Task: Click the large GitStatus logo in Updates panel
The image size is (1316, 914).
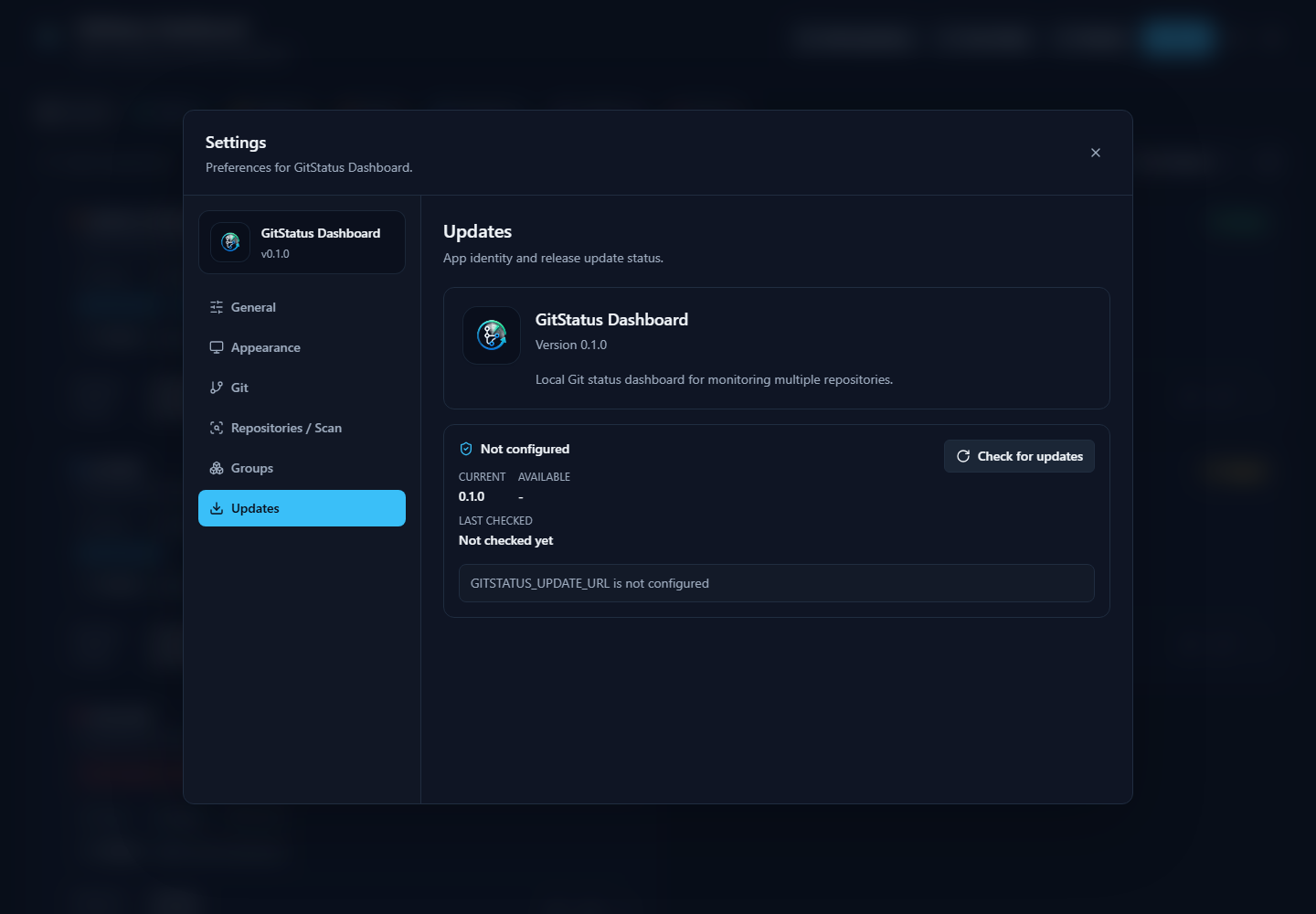Action: tap(492, 335)
